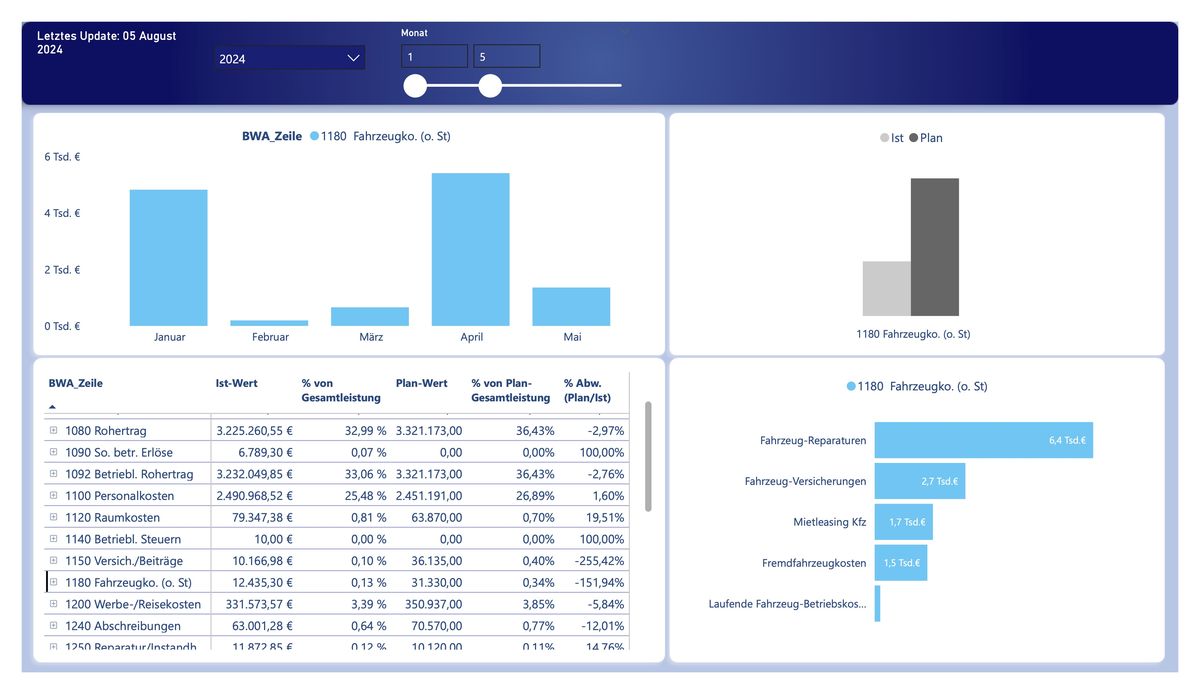Grab the left Monat slider handle

[415, 87]
